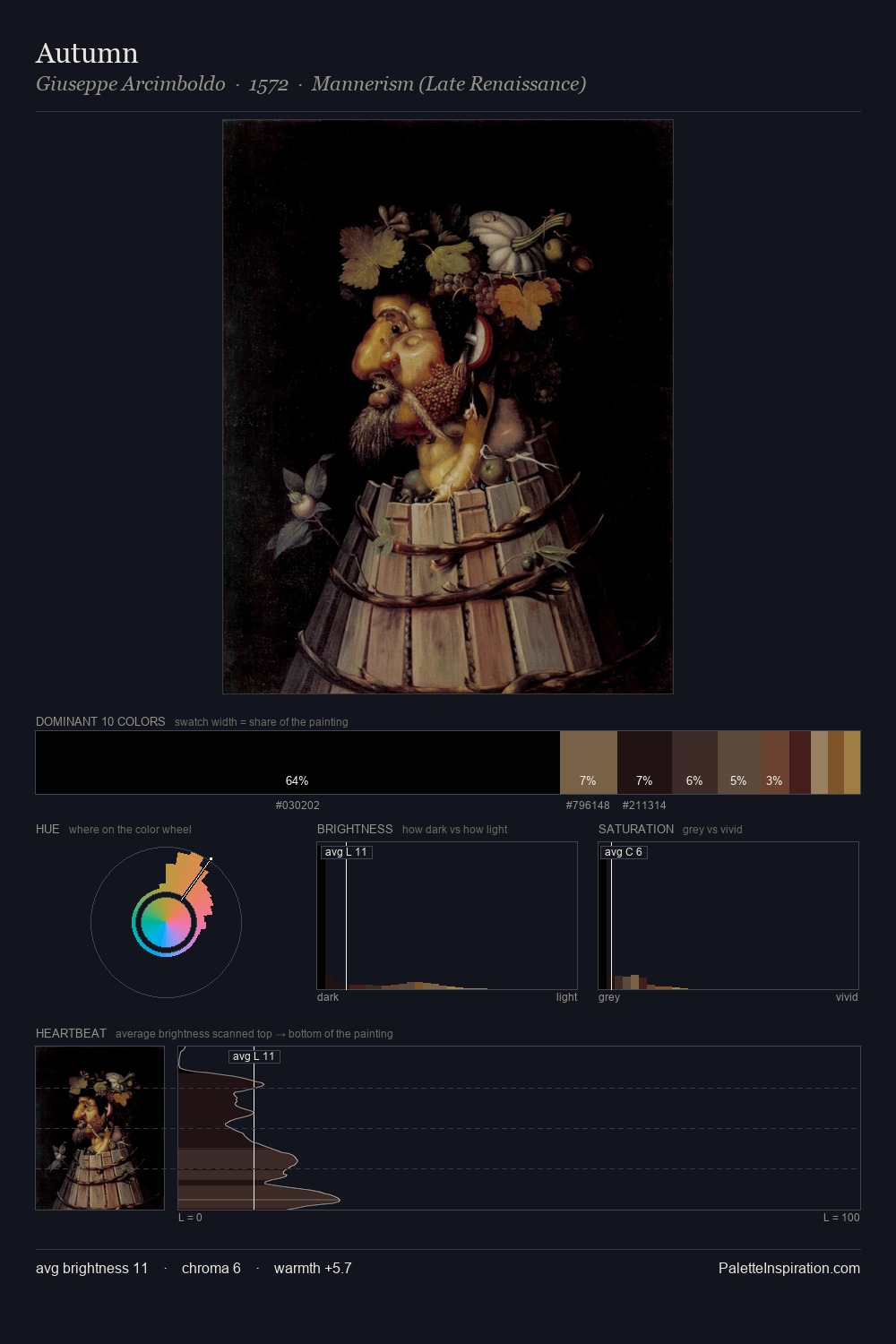This screenshot has height=1344, width=896.
Task: Click 'grey vs vivid' caption
Action: (712, 830)
